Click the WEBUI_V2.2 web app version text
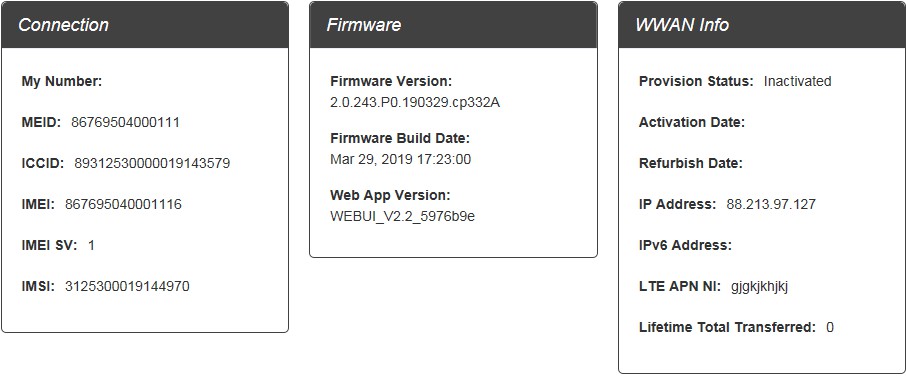 [402, 216]
